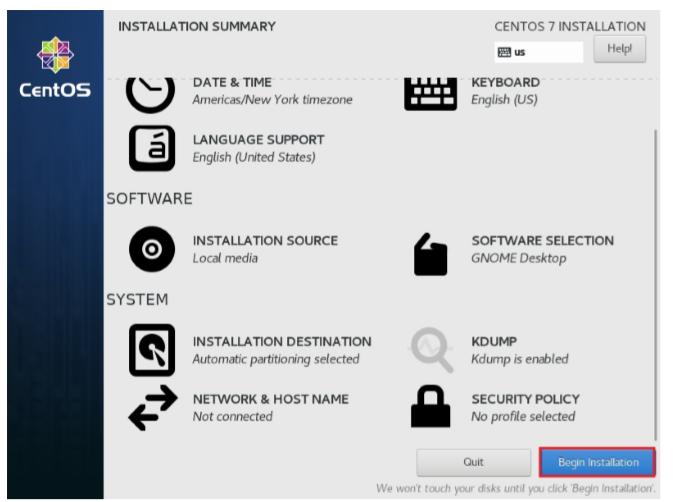Open Security Policy padlock icon

[x=429, y=407]
